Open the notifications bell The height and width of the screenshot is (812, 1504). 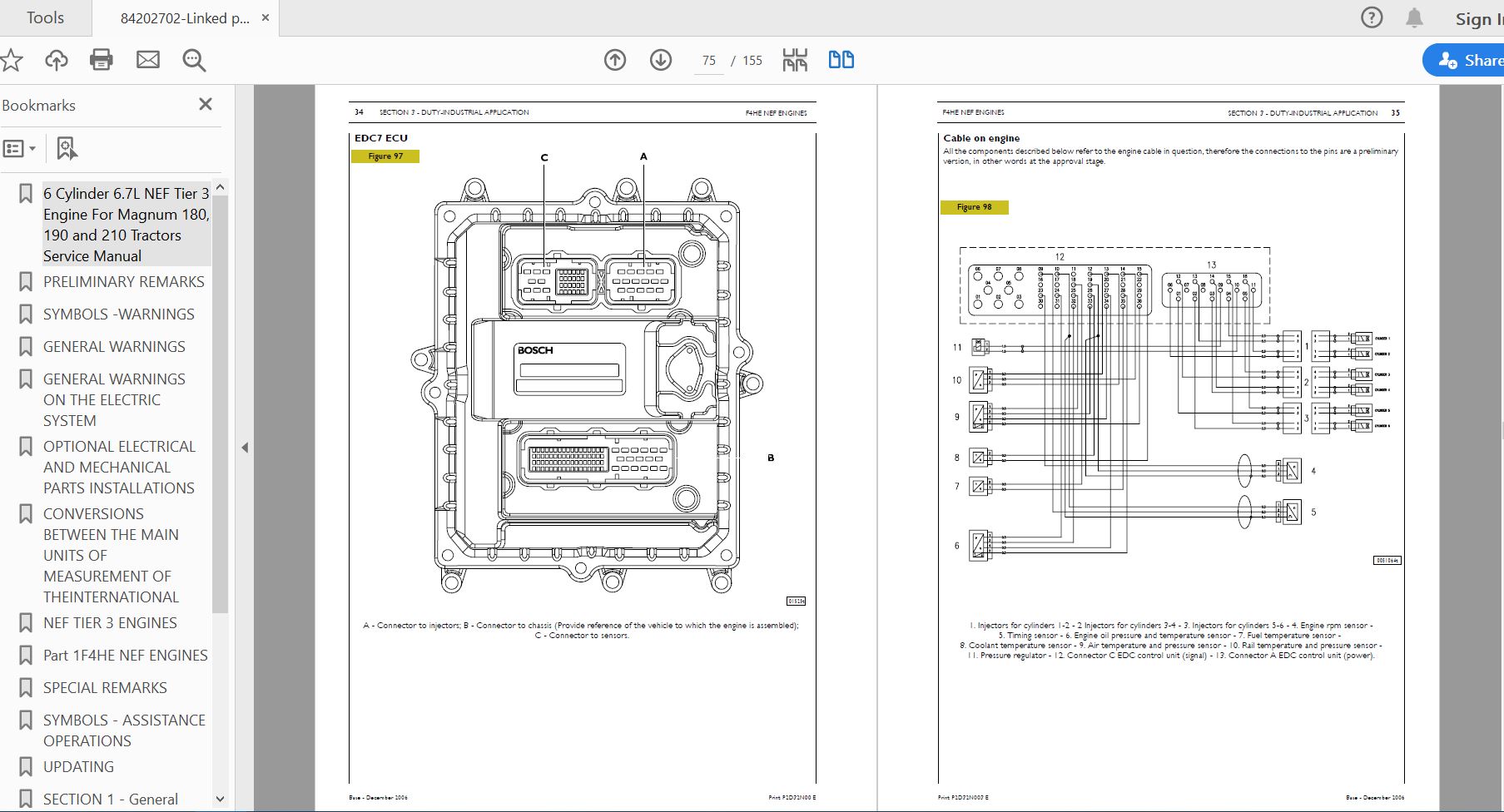[1414, 17]
